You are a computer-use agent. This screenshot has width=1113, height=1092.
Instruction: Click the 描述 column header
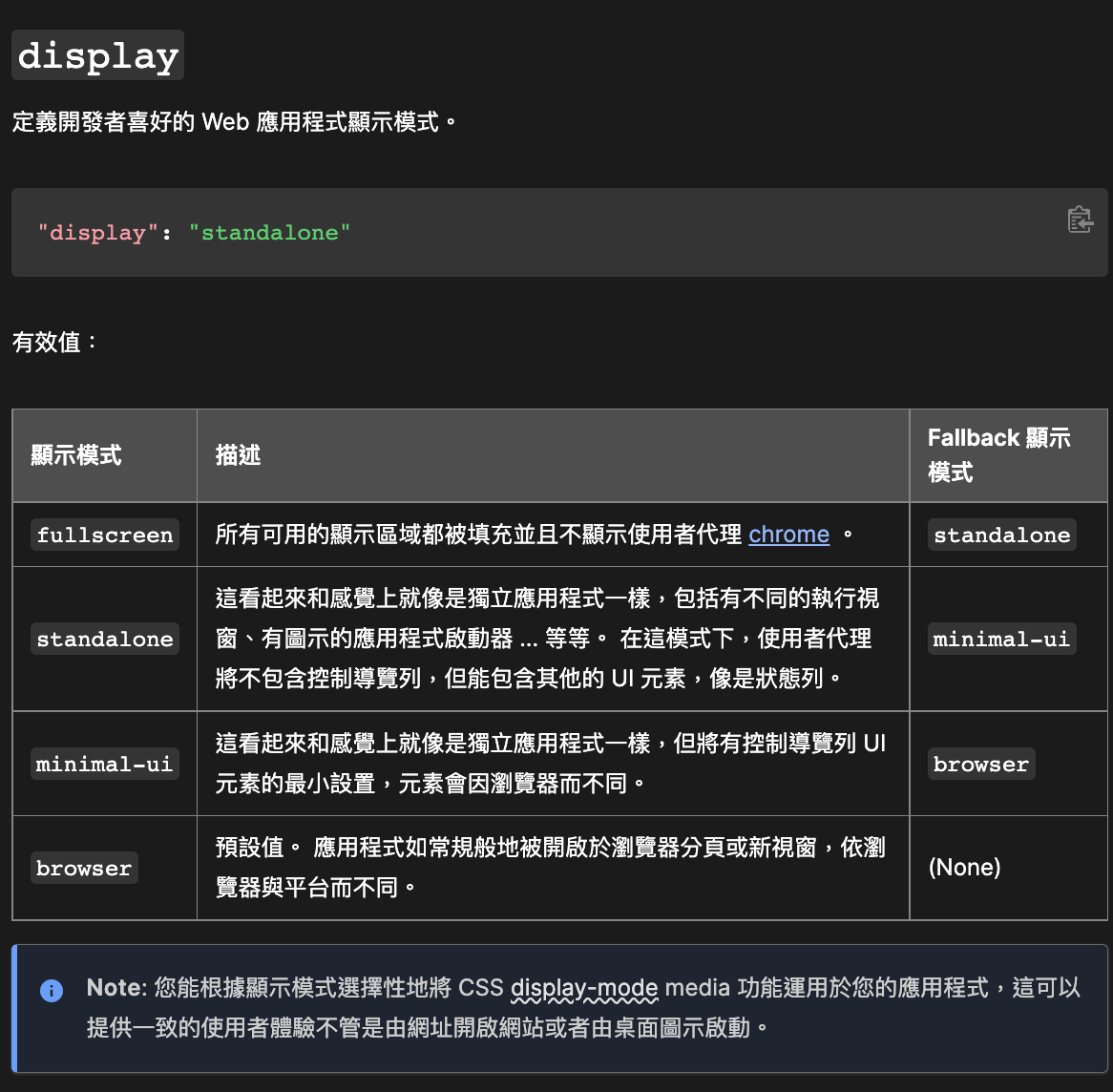pos(238,455)
